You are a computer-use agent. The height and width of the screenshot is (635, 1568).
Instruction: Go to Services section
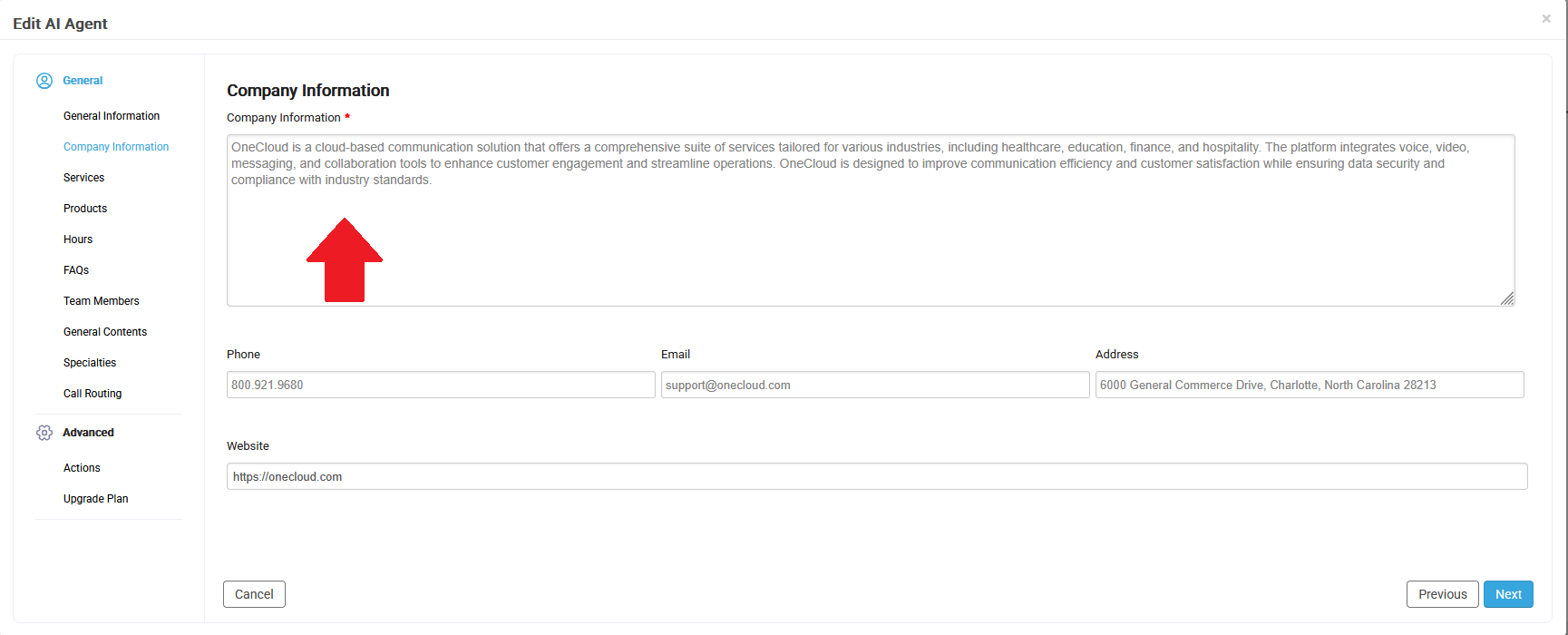coord(83,178)
